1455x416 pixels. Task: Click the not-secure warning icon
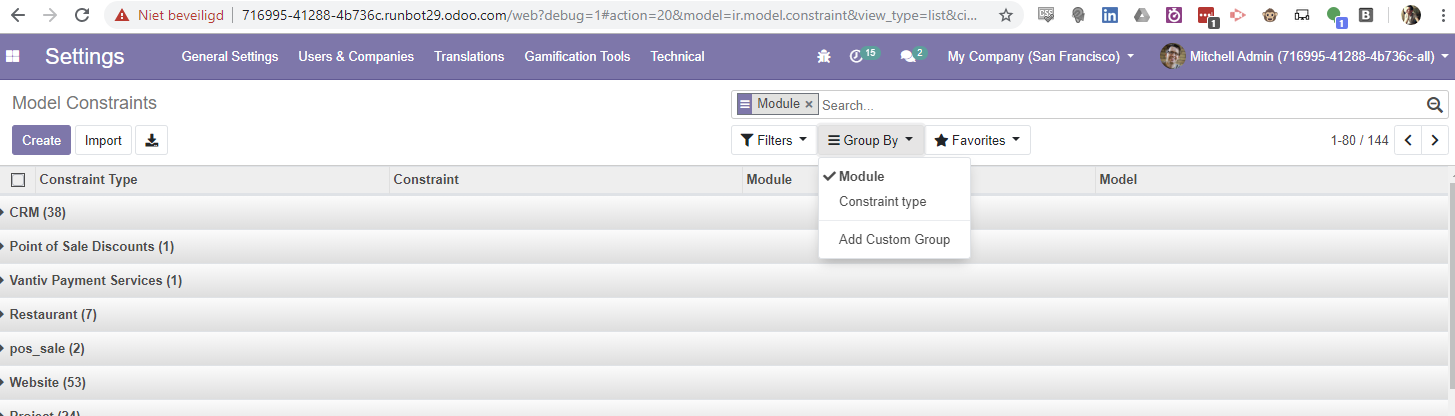click(122, 15)
